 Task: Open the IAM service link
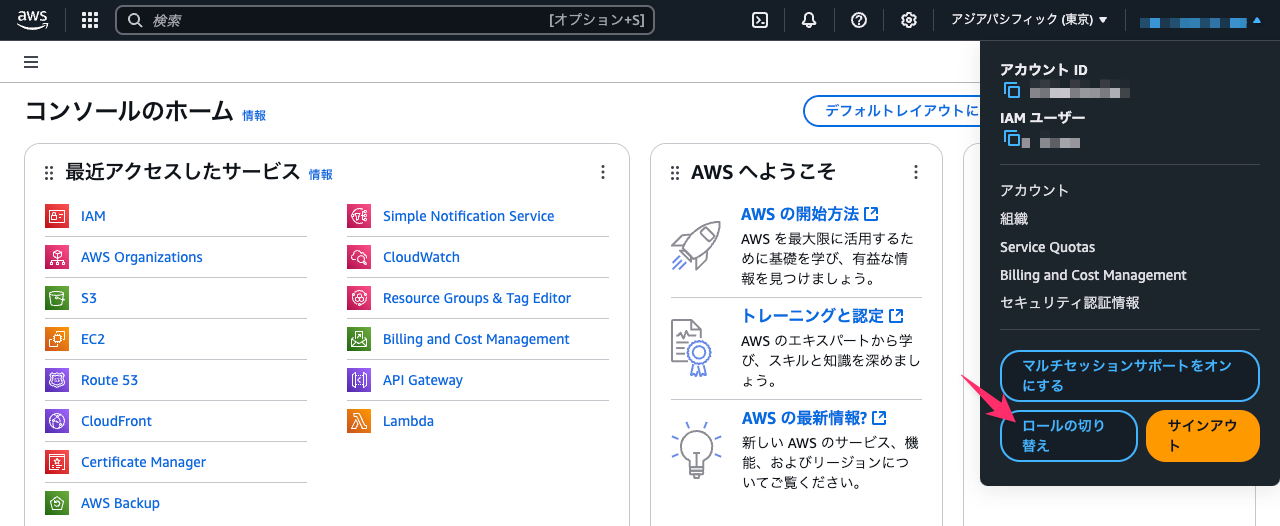[x=93, y=216]
